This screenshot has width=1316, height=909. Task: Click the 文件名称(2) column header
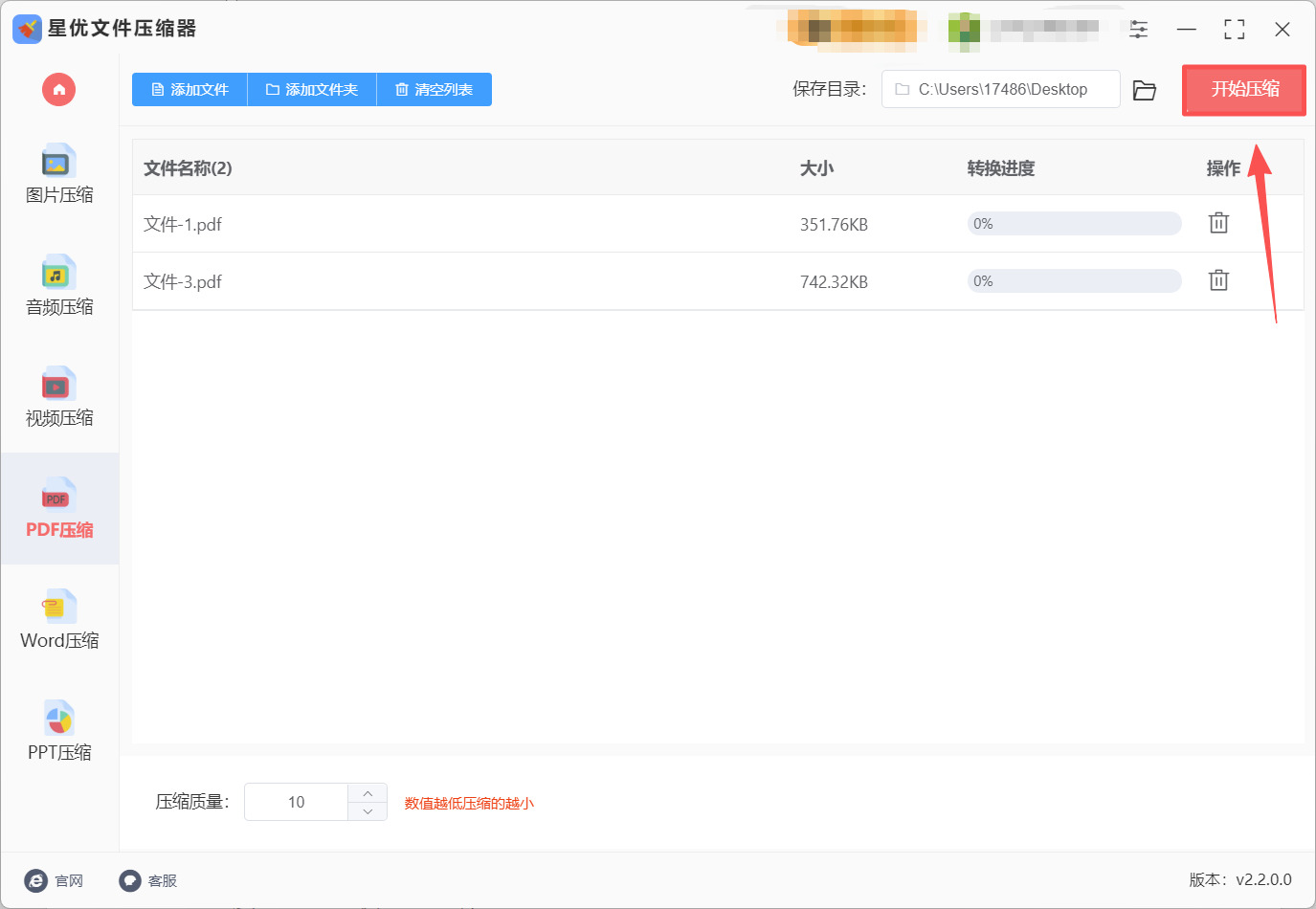click(188, 168)
